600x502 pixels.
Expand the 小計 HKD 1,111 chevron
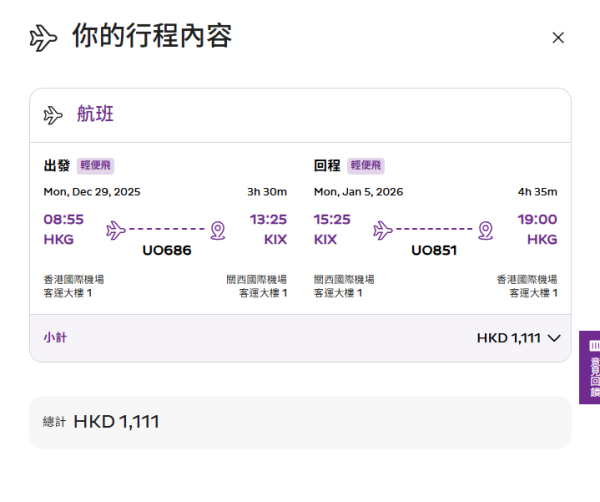point(554,338)
